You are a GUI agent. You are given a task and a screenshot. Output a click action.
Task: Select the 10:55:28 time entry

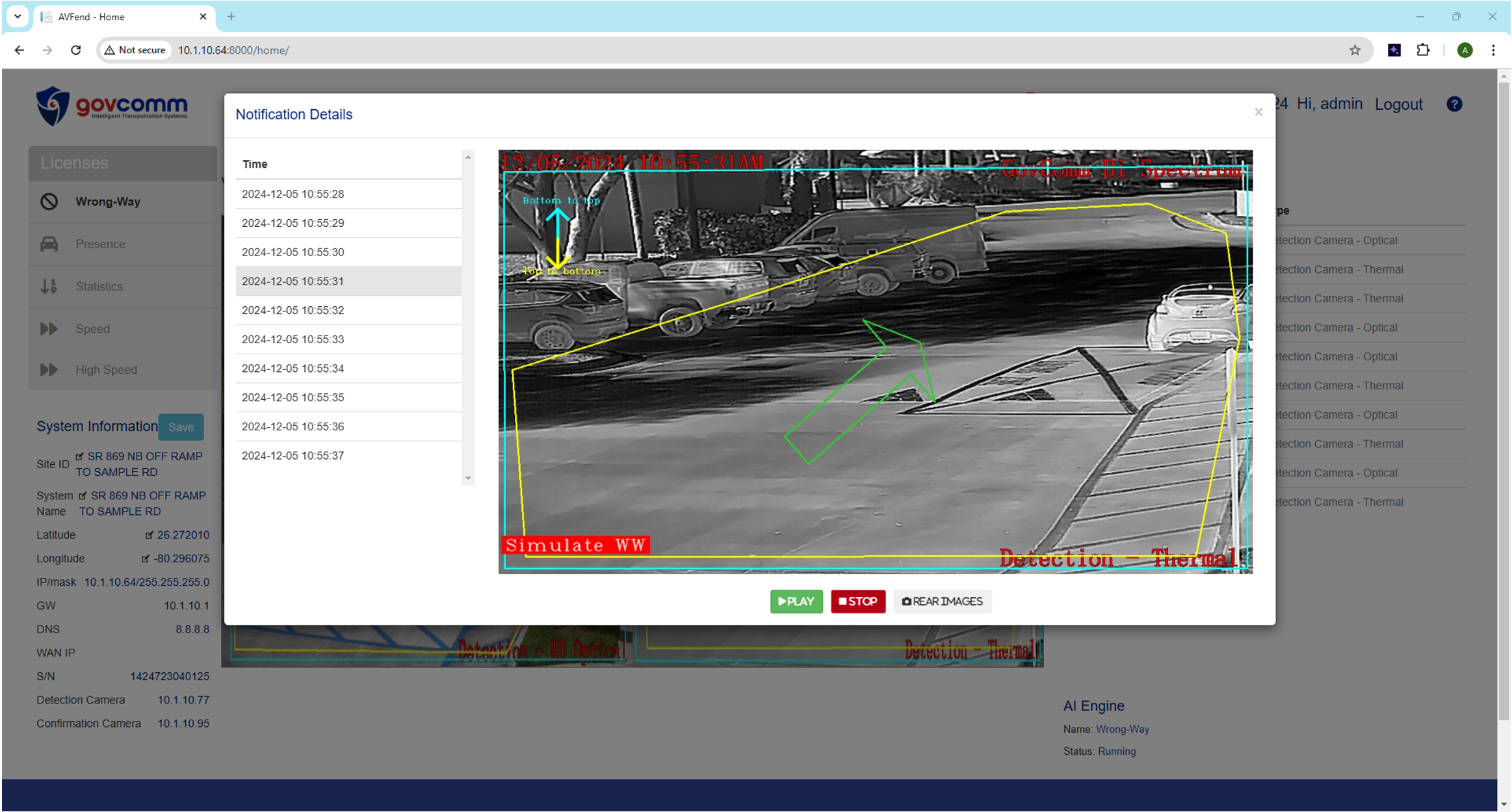293,194
